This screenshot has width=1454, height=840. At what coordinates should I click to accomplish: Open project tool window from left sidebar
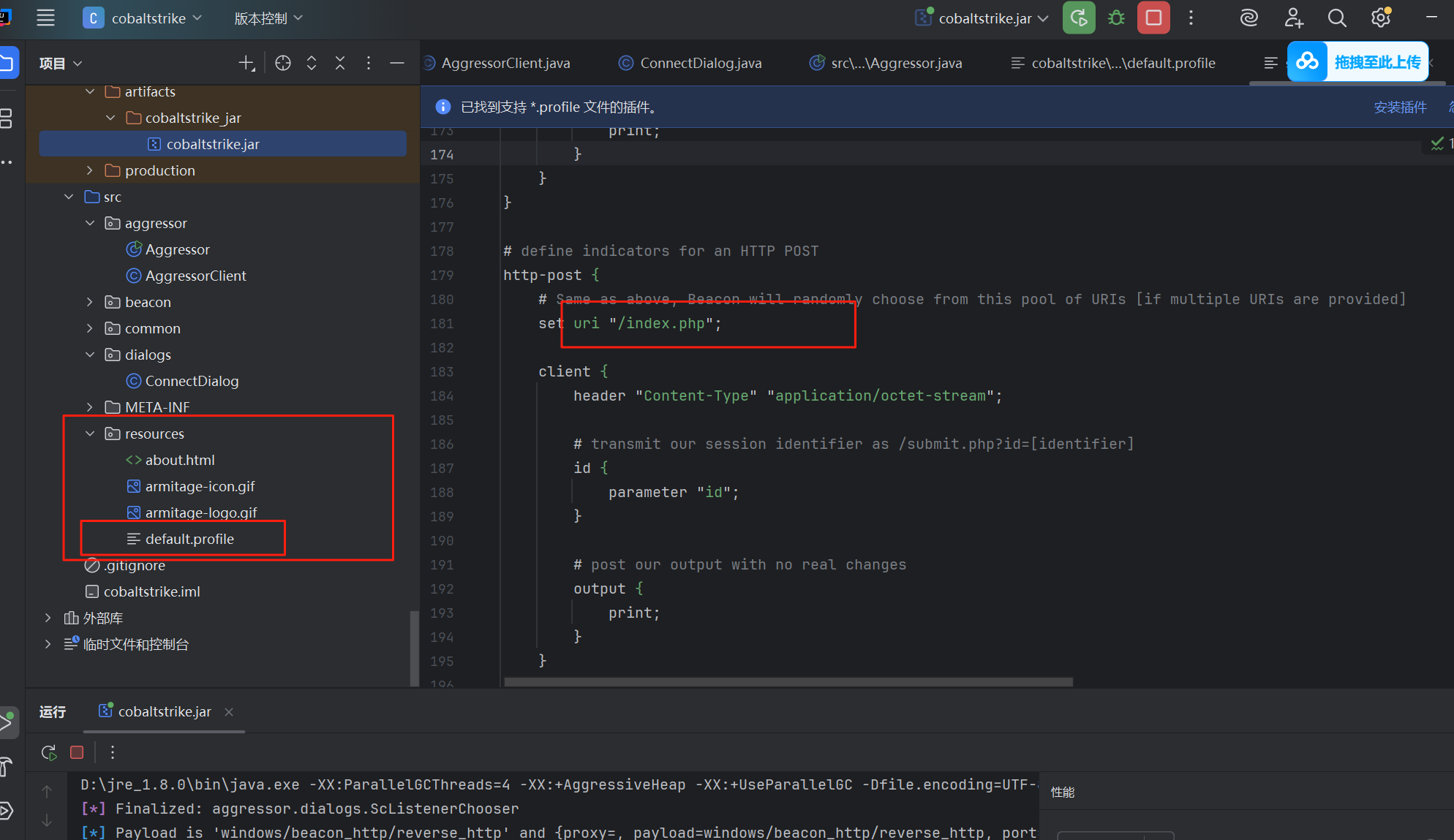click(x=7, y=62)
